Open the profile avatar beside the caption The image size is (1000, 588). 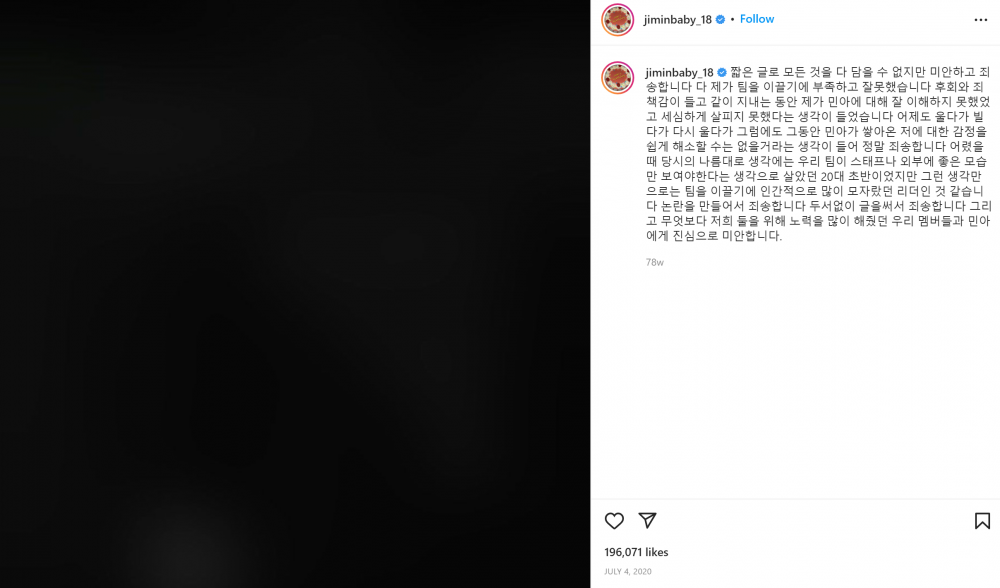617,78
